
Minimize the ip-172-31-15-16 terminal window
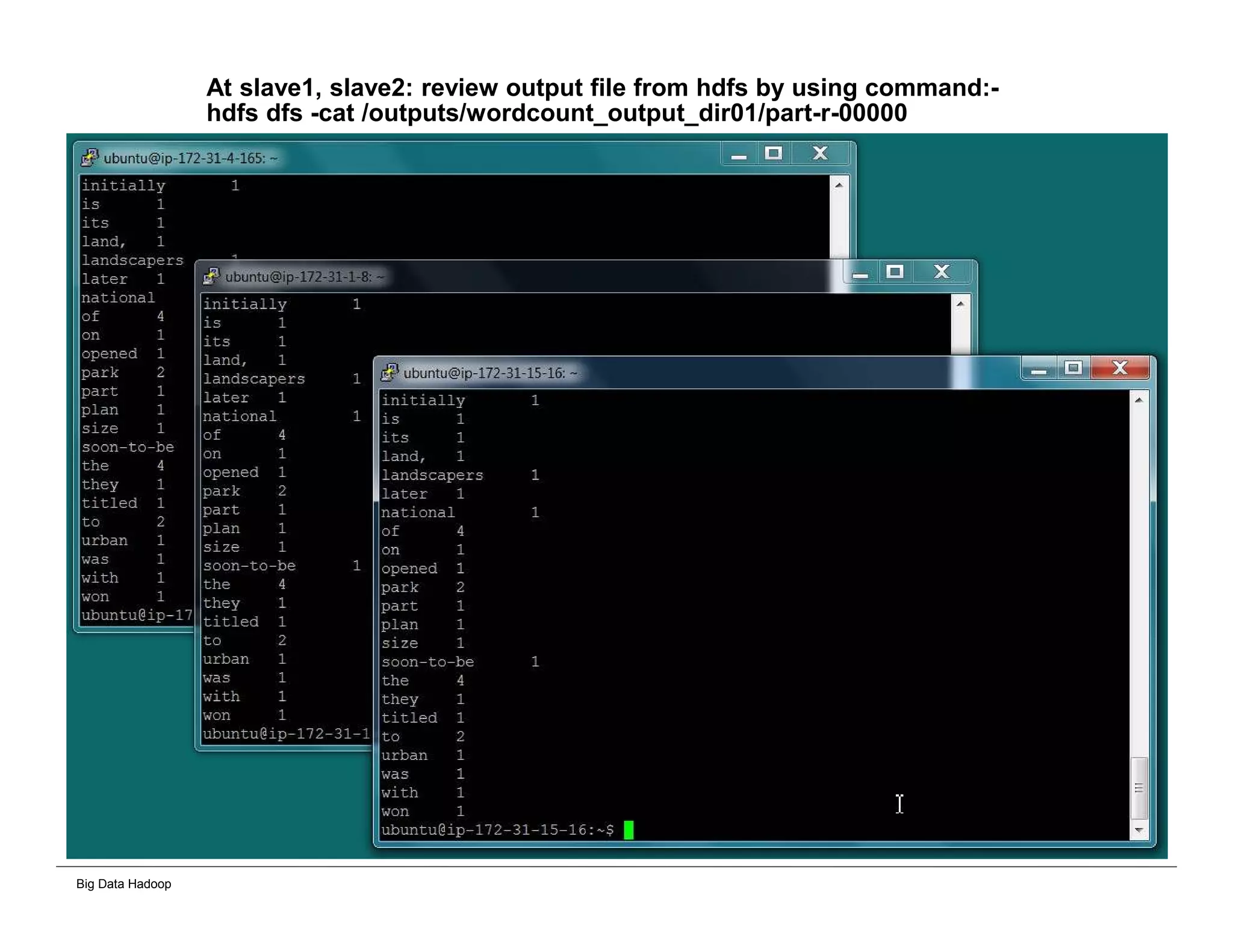[1039, 368]
